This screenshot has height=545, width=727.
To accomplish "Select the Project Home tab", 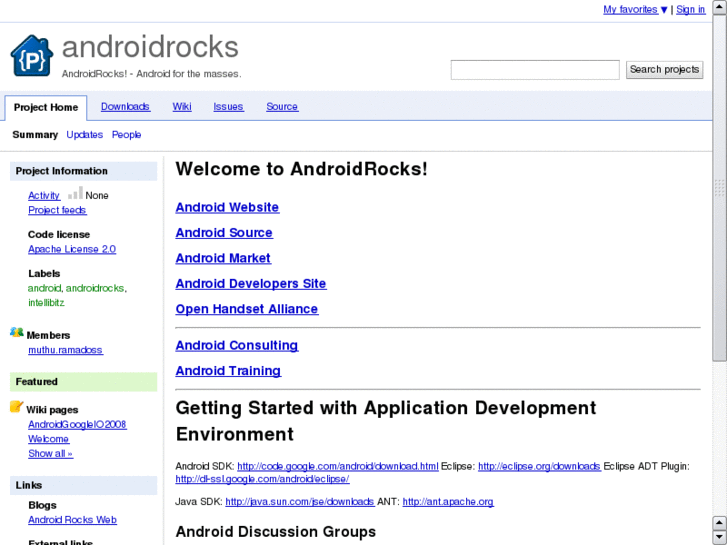I will pyautogui.click(x=46, y=108).
